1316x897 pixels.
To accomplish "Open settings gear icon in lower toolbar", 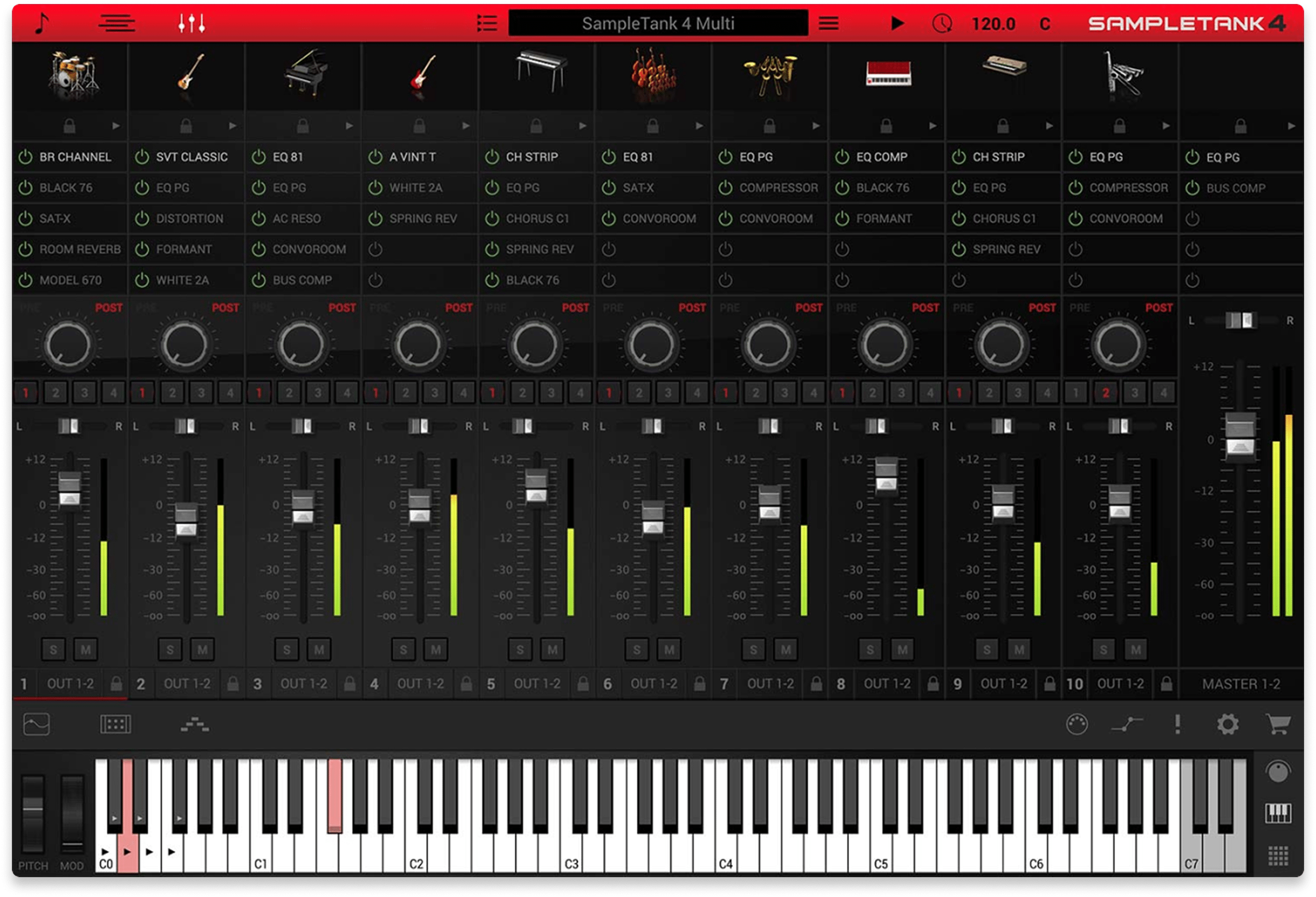I will (1227, 724).
